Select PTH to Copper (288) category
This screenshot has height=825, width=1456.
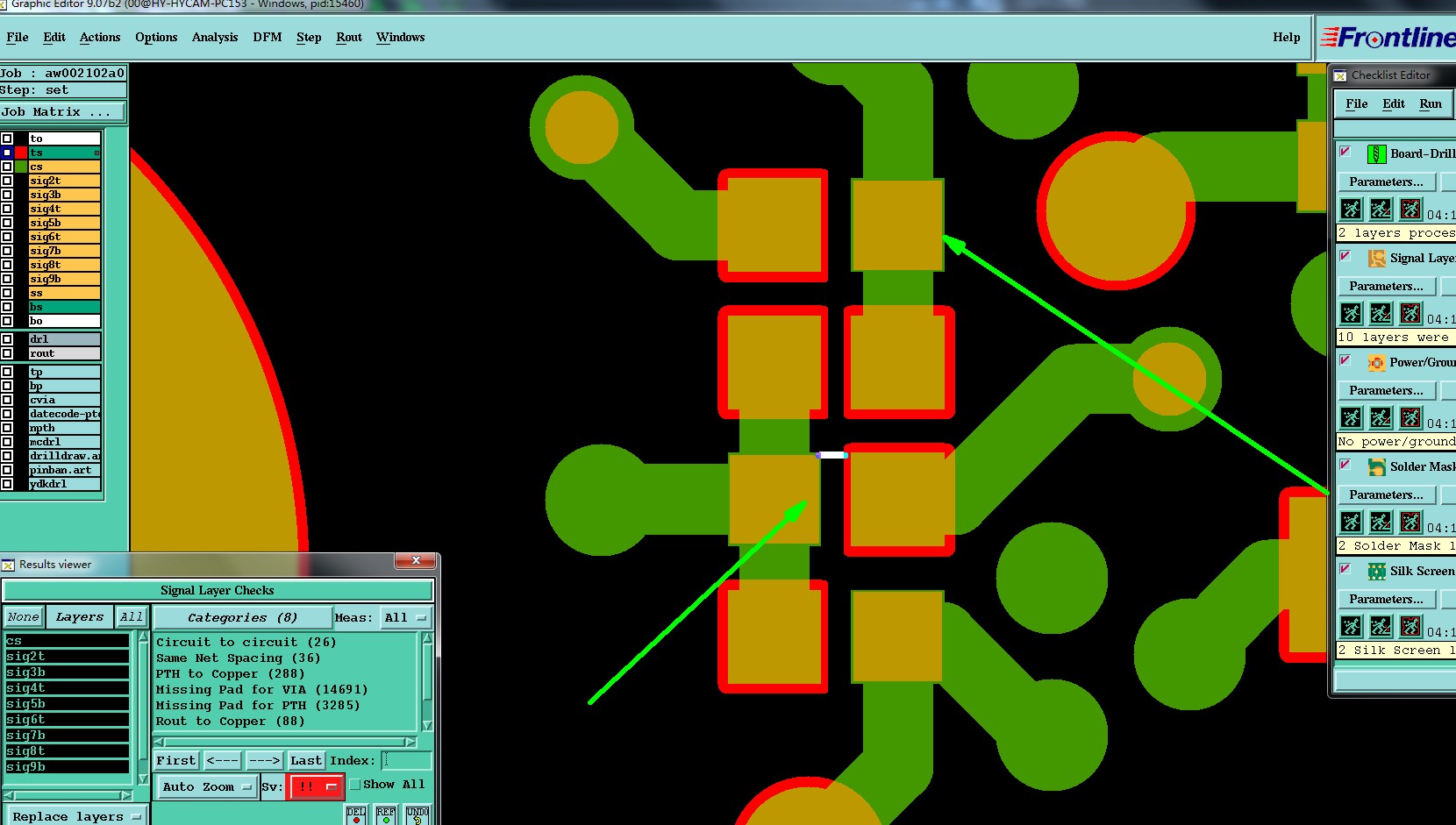[x=230, y=674]
